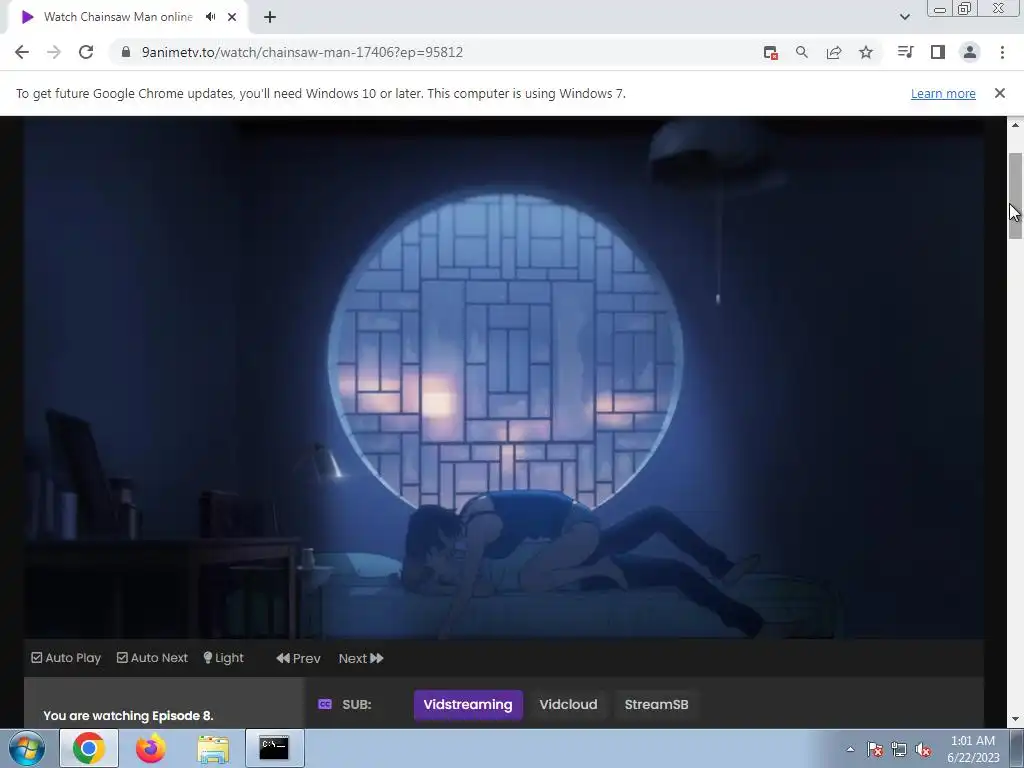The height and width of the screenshot is (768, 1024).
Task: Close the Chainsaw Man tab
Action: 232,17
